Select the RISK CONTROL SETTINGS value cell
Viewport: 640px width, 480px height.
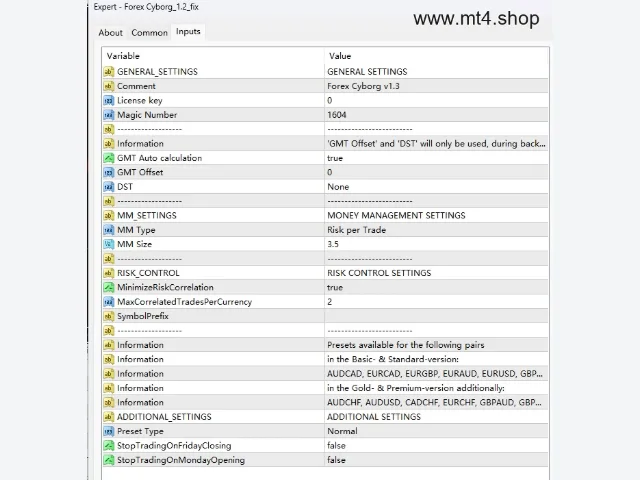pos(436,273)
